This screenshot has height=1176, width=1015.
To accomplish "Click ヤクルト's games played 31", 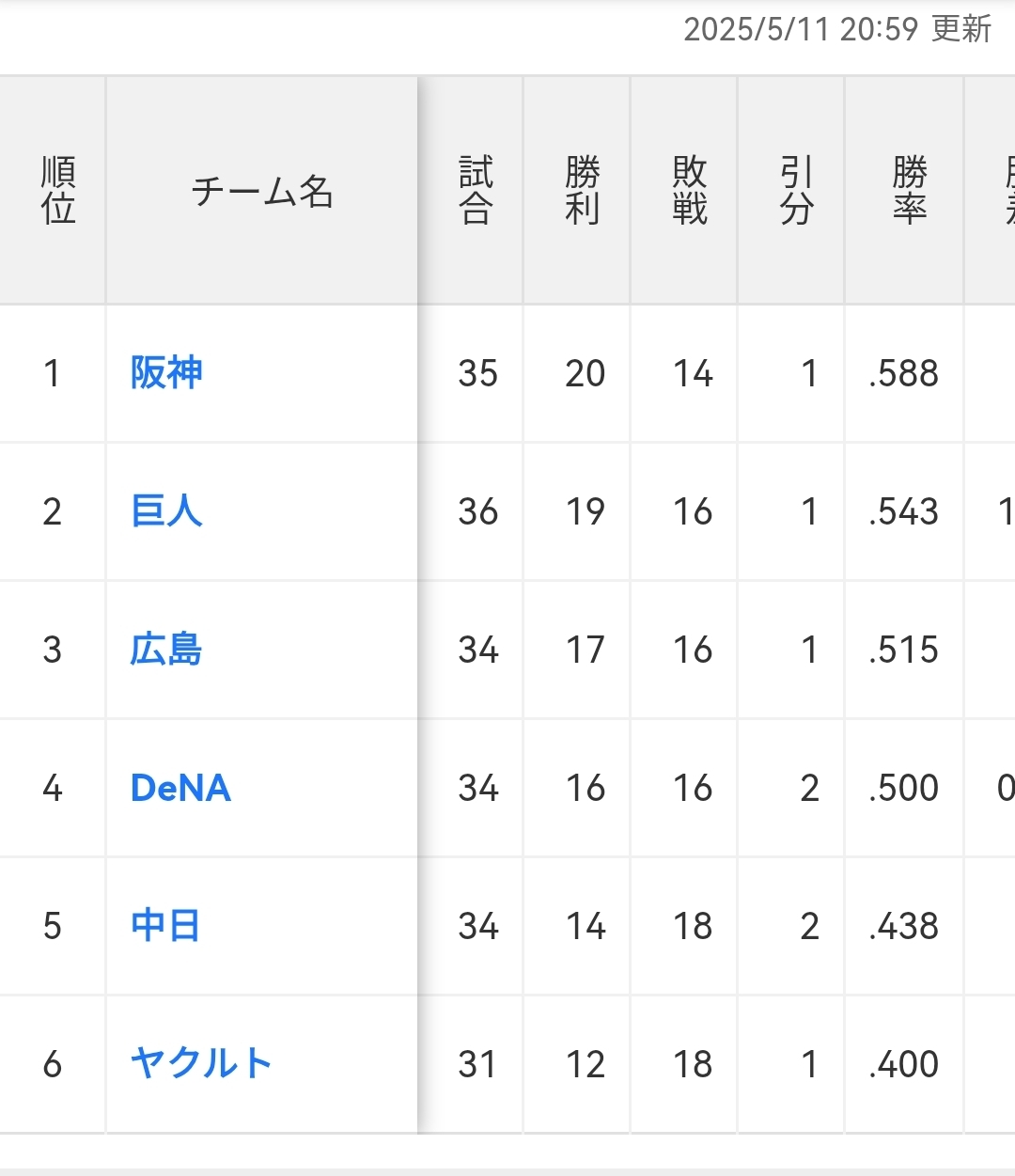I will 477,1065.
